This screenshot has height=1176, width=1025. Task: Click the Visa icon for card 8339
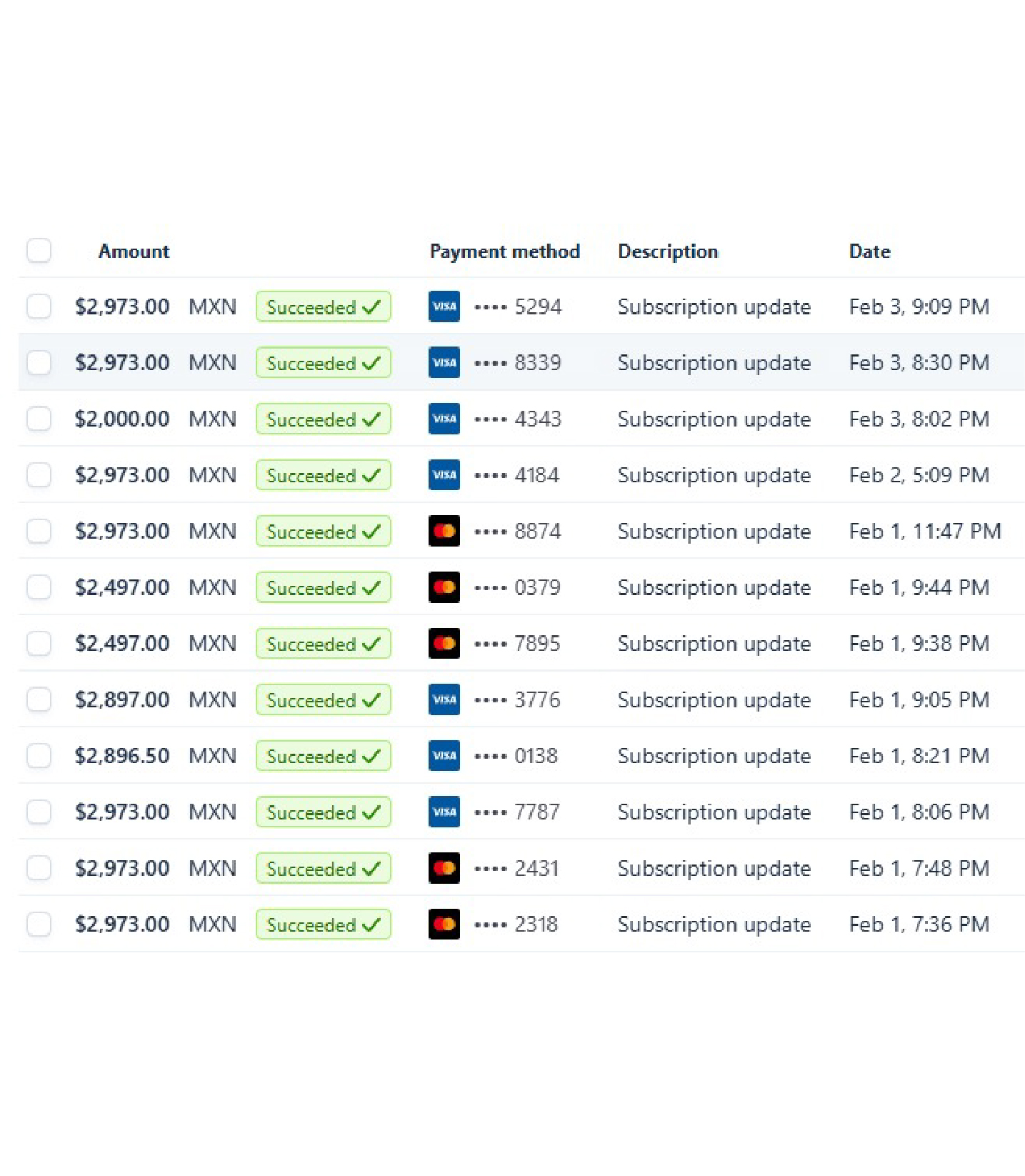click(x=444, y=362)
